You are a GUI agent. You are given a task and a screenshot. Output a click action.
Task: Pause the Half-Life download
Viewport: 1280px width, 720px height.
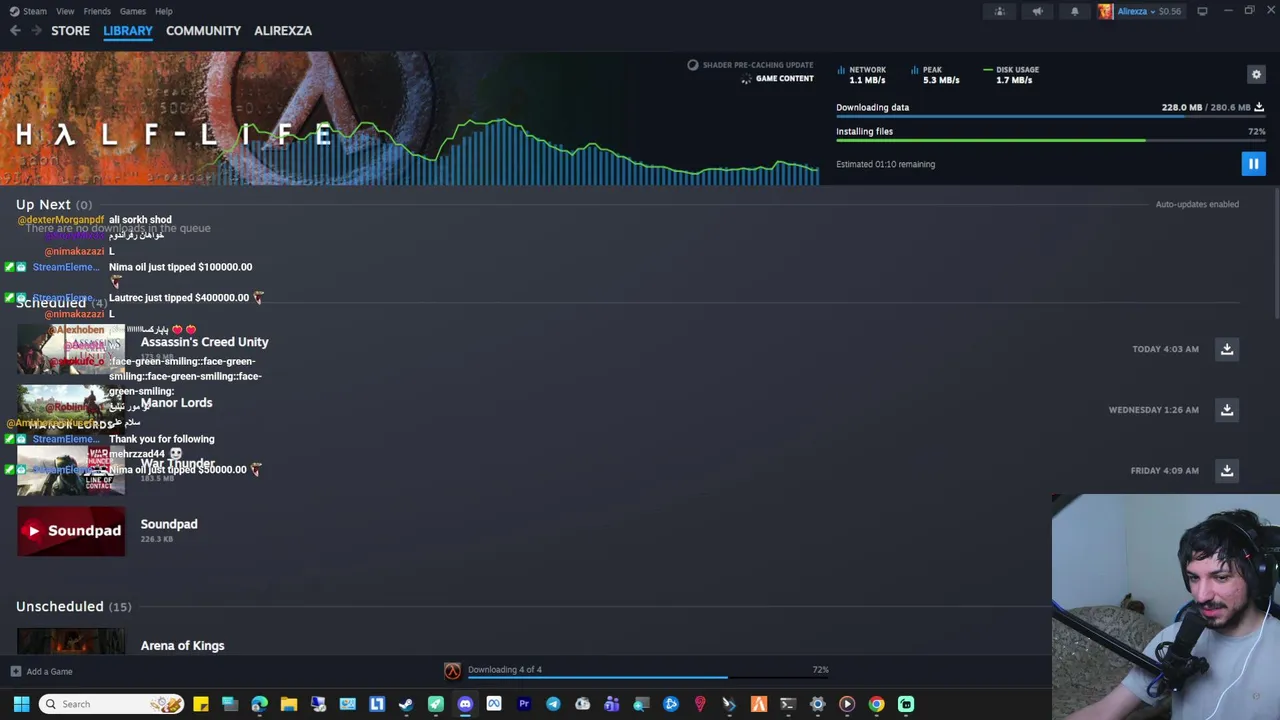click(1253, 163)
